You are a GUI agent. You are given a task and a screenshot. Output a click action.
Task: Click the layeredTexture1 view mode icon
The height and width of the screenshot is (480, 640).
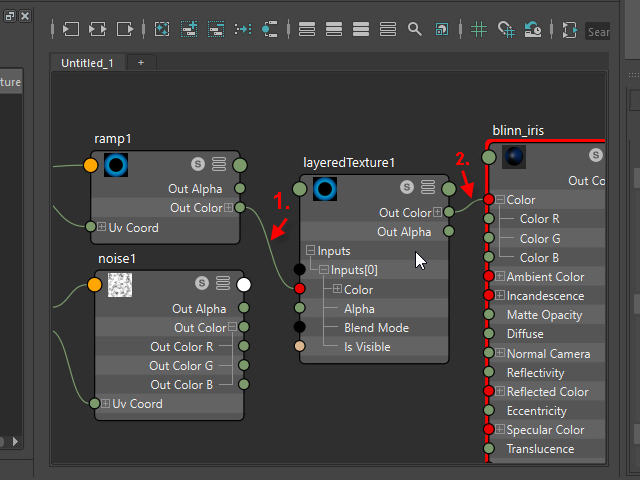click(x=428, y=187)
